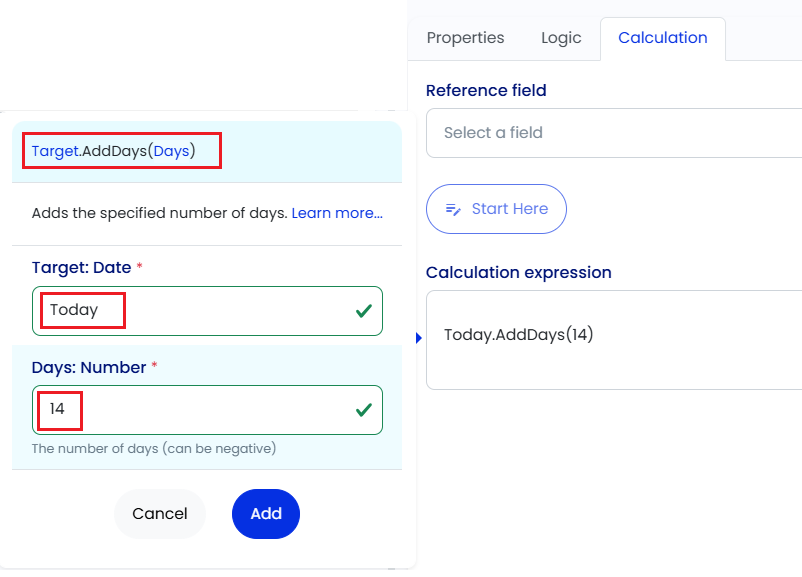
Task: Click green checkmark in Target Date field
Action: pos(364,310)
